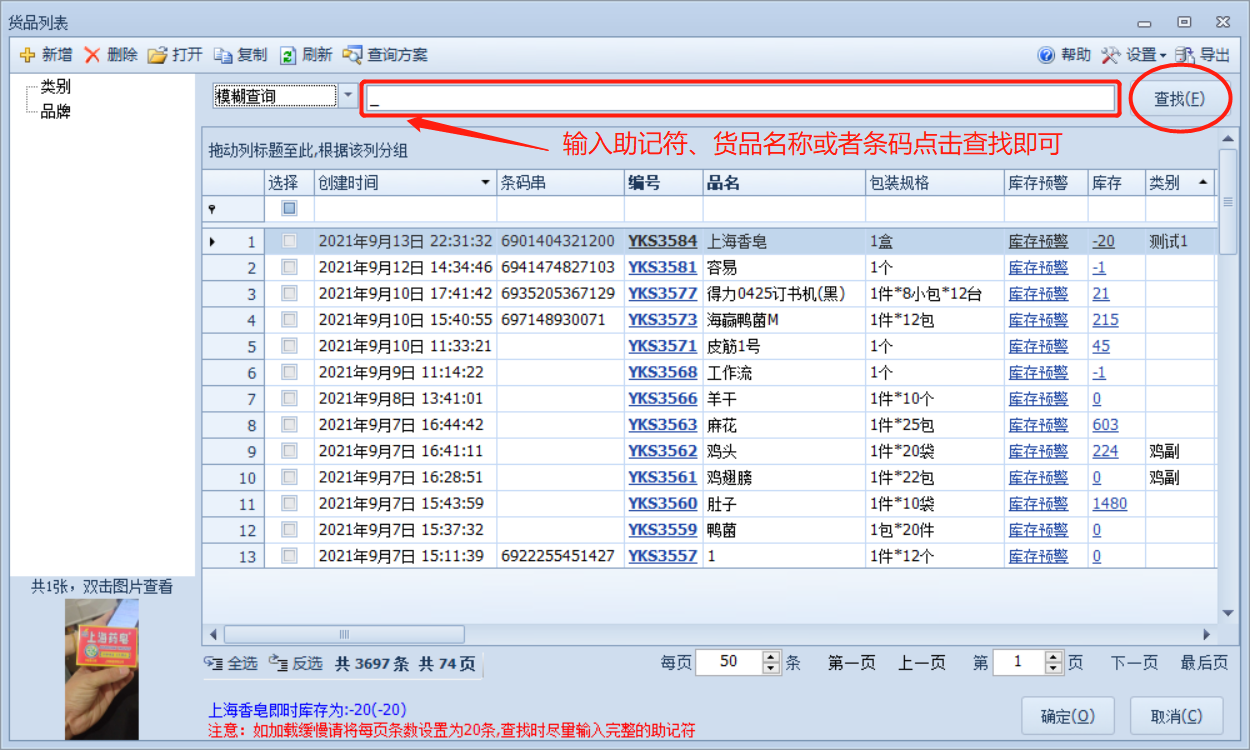Viewport: 1250px width, 750px height.
Task: Go to 第一页 first page
Action: pos(852,663)
